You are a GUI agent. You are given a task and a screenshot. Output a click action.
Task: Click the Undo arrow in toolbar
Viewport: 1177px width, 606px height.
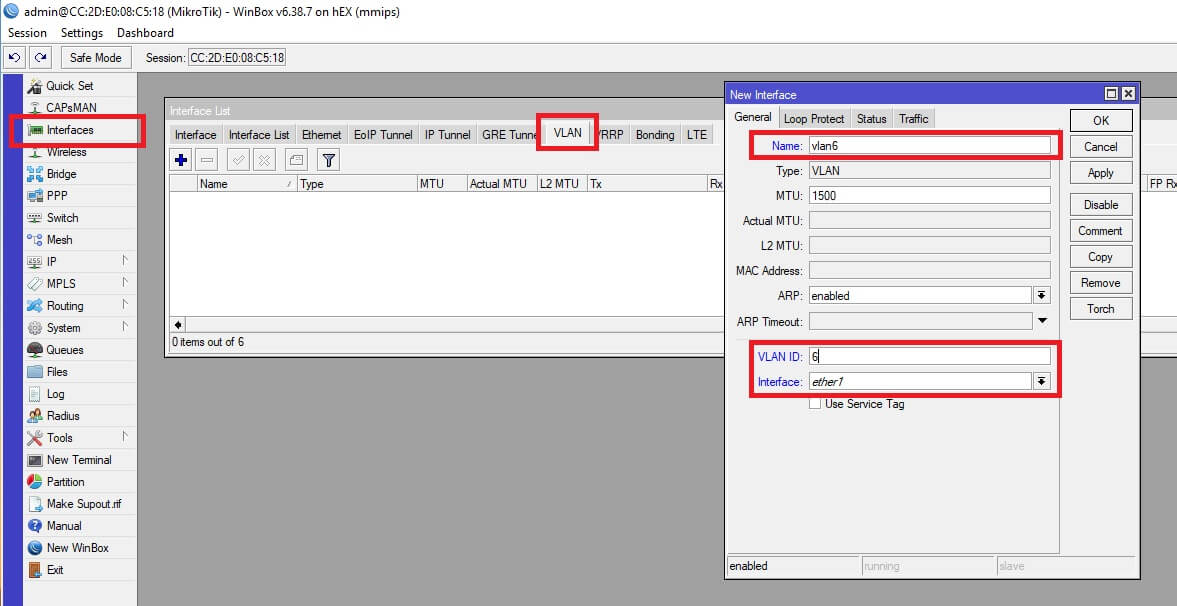coord(15,58)
